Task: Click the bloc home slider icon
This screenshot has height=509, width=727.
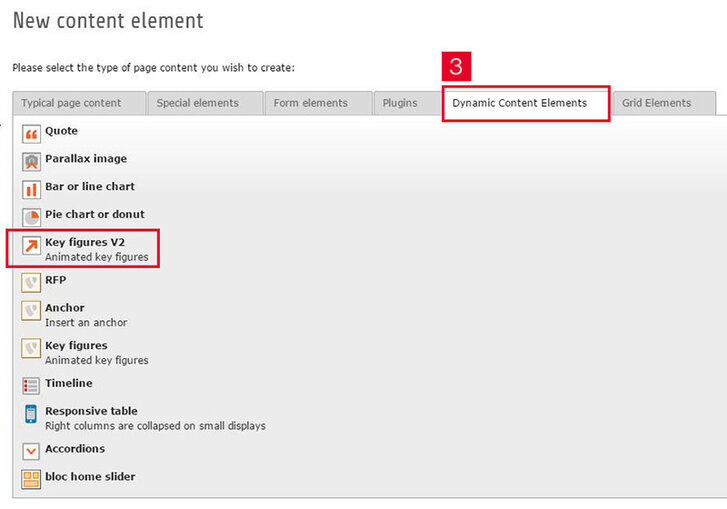Action: pyautogui.click(x=31, y=478)
